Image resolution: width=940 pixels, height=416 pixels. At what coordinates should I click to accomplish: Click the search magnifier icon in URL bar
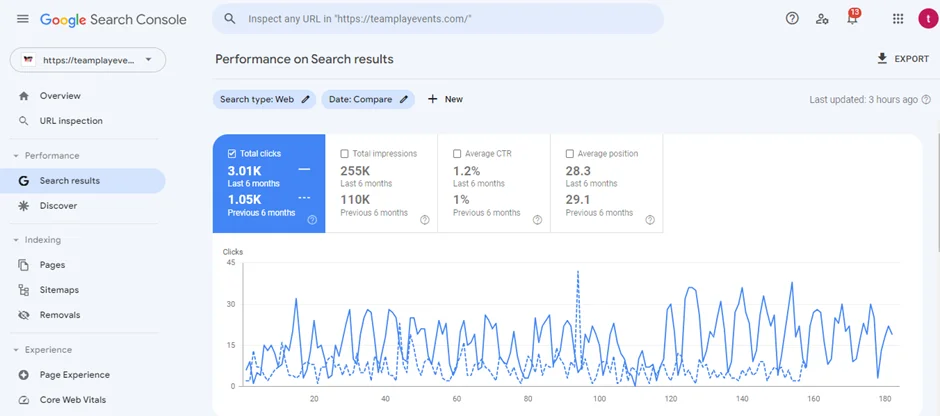pyautogui.click(x=230, y=19)
